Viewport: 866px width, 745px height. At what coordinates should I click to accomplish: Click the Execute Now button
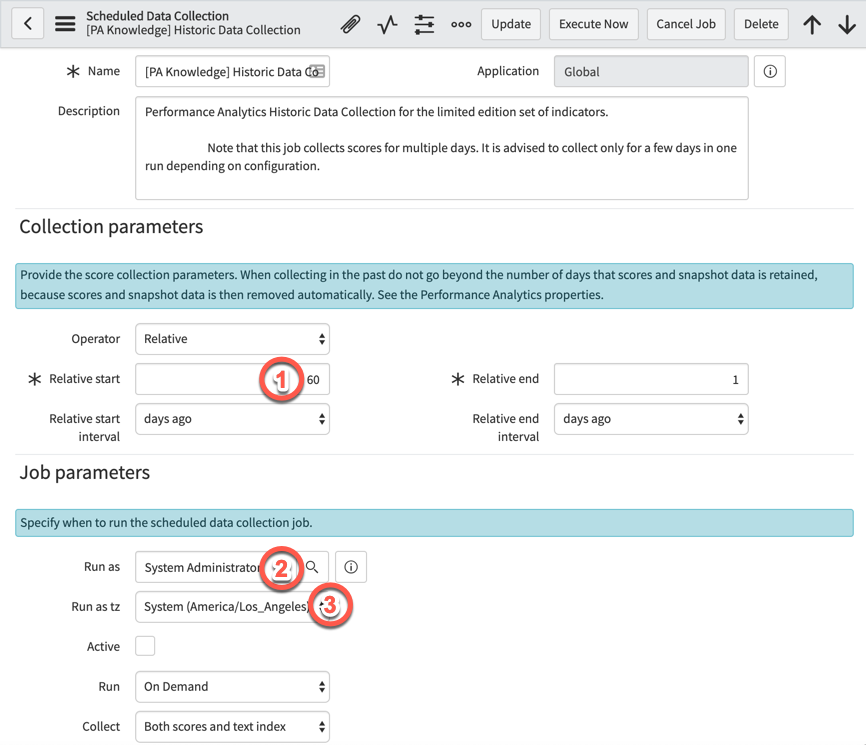(594, 24)
